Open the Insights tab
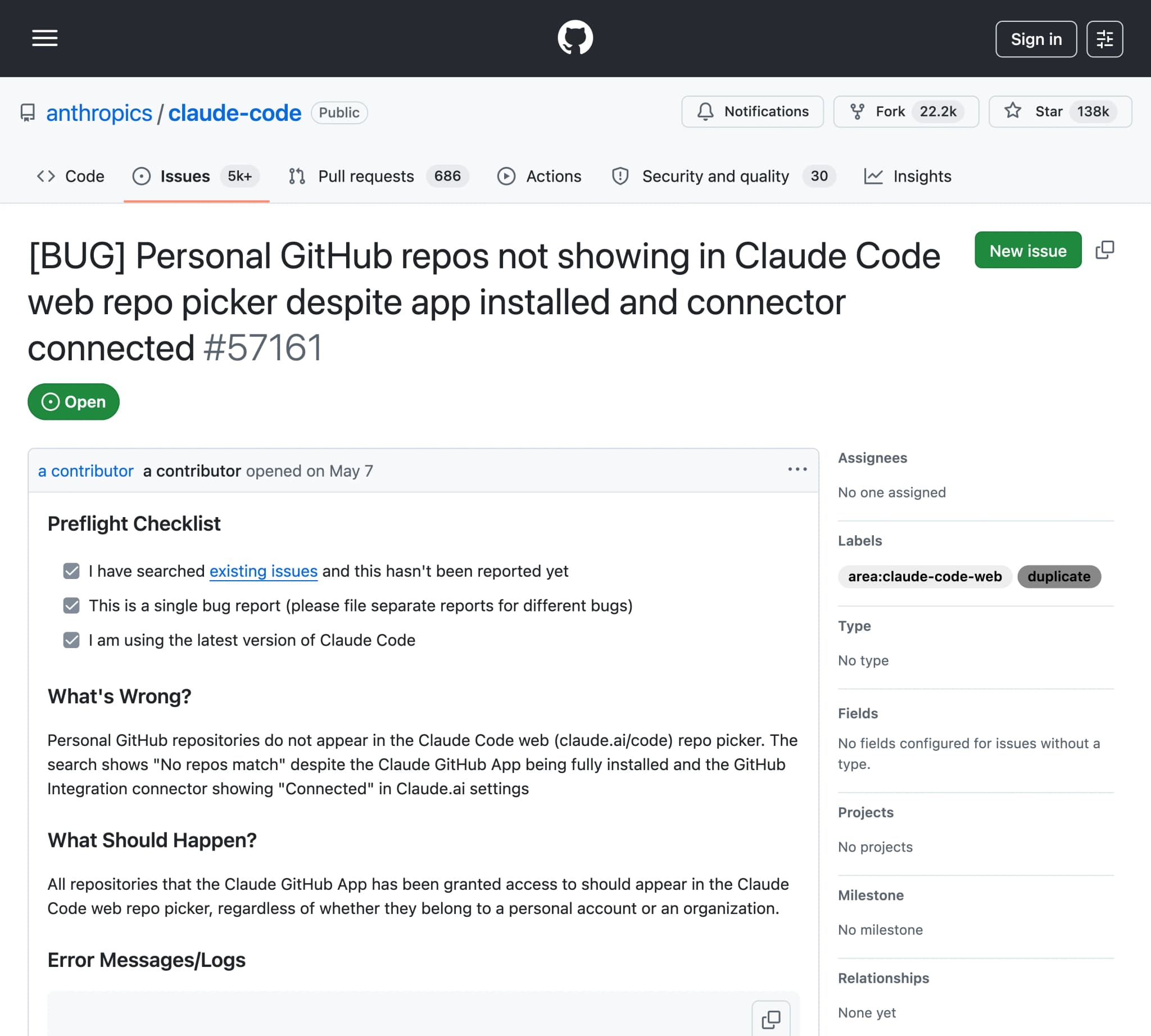 [907, 177]
